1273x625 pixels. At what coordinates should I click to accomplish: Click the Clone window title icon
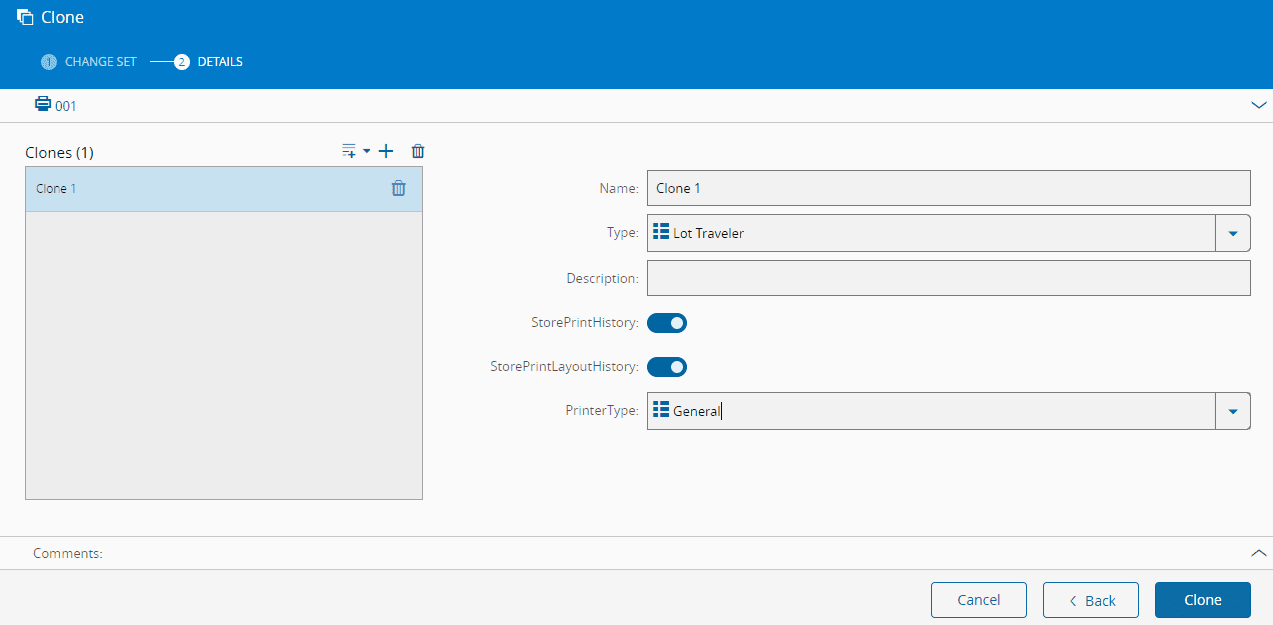click(x=26, y=17)
